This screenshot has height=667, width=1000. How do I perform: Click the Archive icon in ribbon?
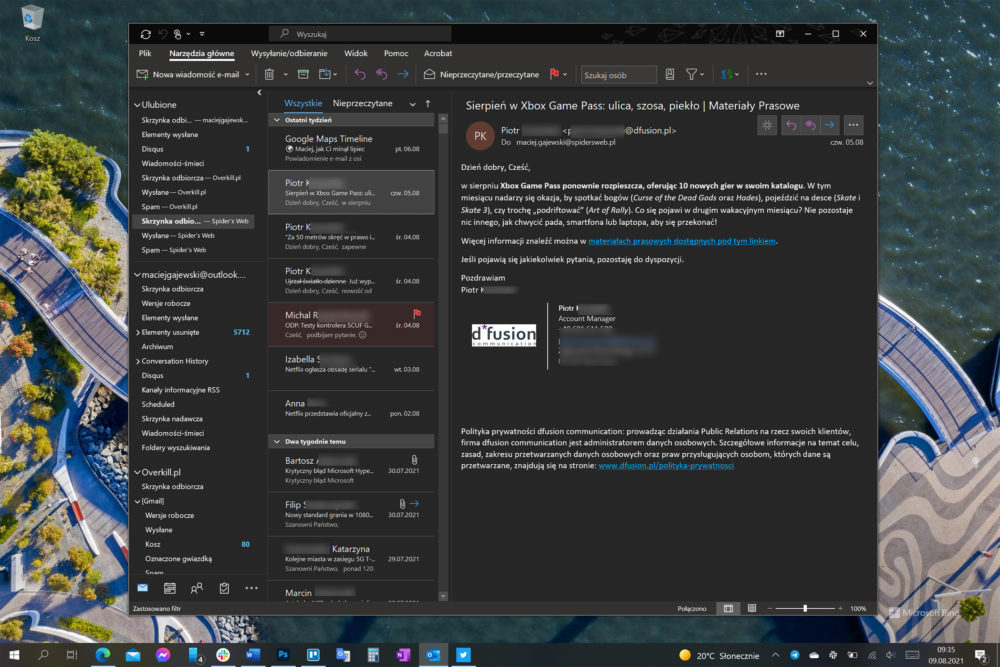pos(303,75)
